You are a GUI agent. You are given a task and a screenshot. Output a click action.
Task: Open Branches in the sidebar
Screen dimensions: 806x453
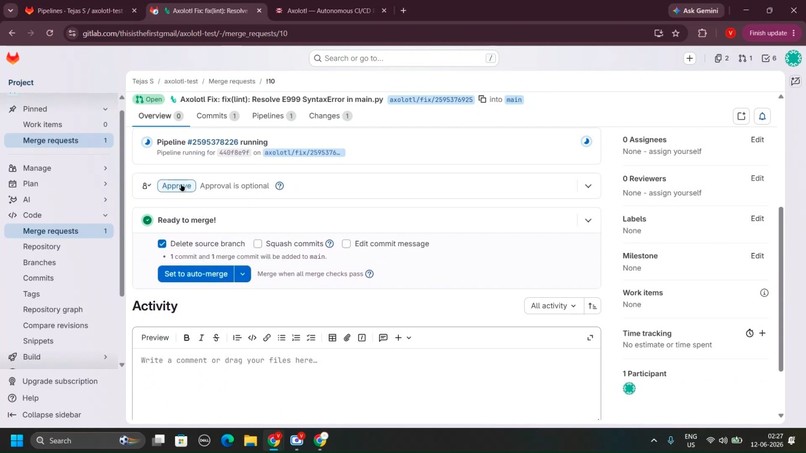[x=39, y=263]
